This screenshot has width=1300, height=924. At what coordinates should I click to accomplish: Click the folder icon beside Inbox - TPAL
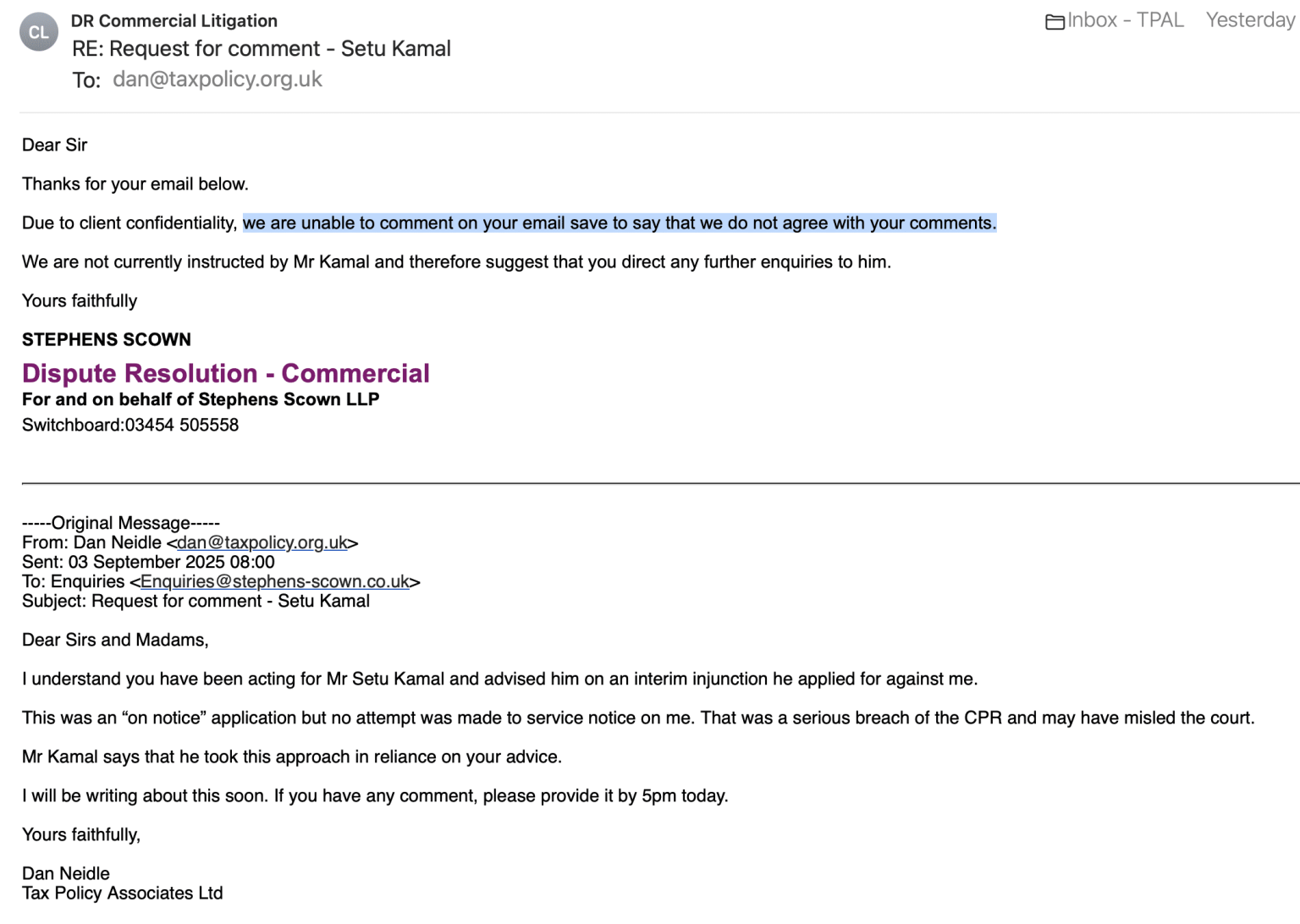[x=1055, y=21]
